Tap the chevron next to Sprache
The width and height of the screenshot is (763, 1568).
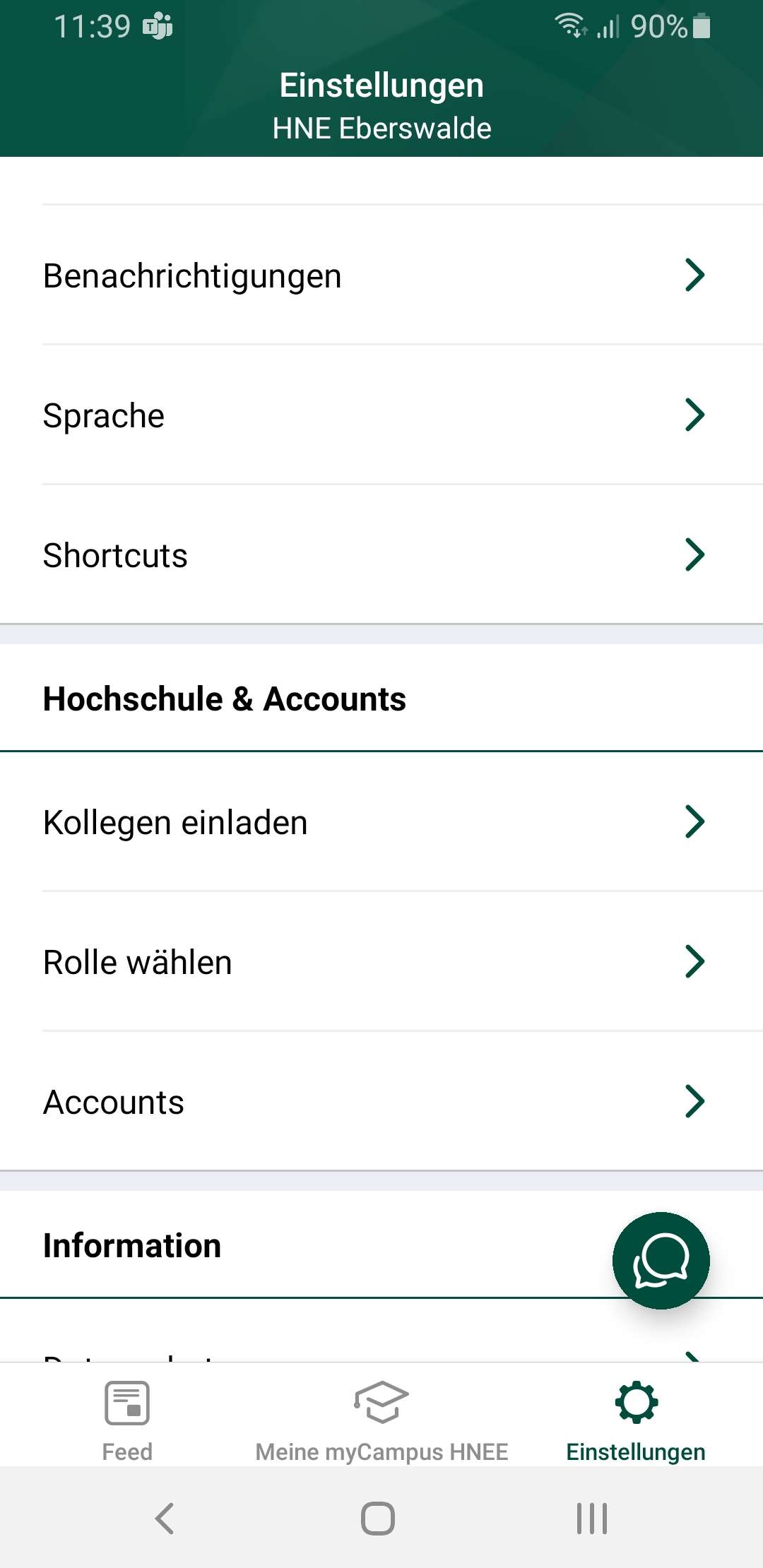point(694,415)
